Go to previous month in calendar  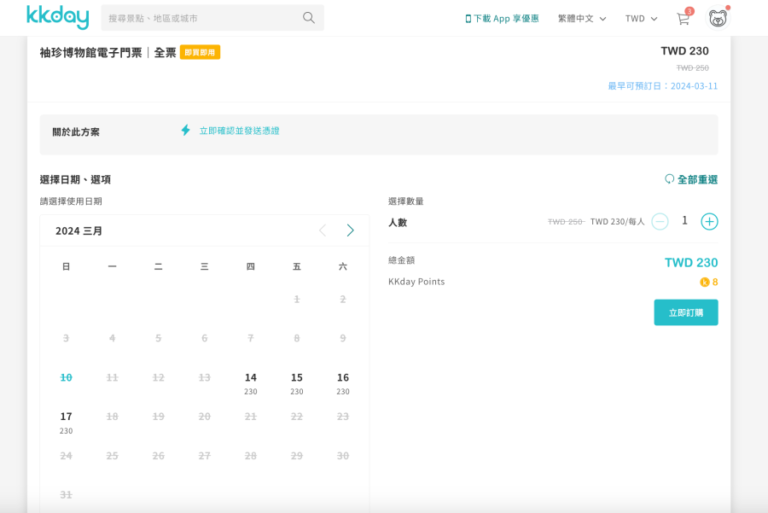tap(322, 231)
